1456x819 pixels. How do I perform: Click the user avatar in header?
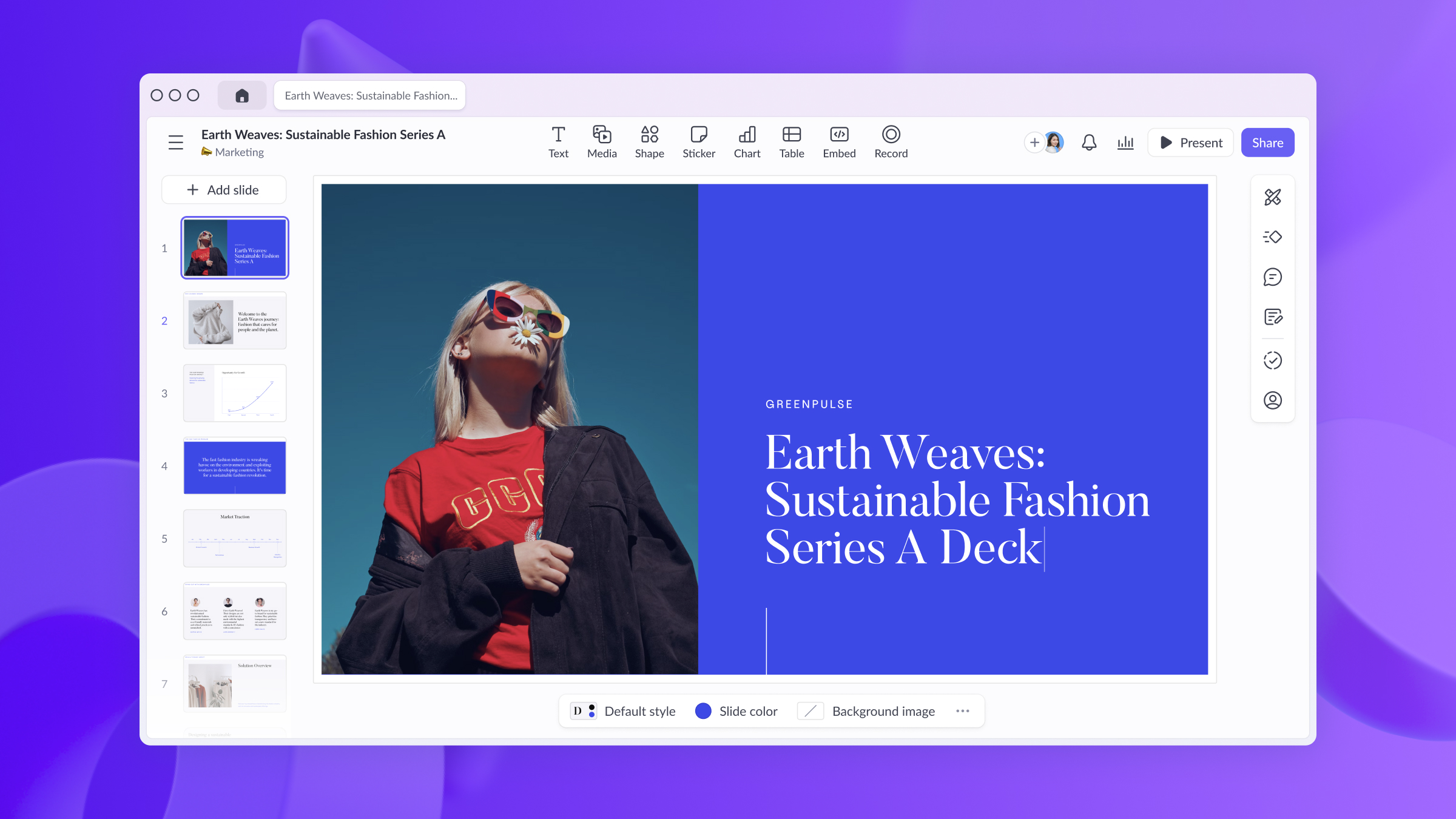(1054, 143)
